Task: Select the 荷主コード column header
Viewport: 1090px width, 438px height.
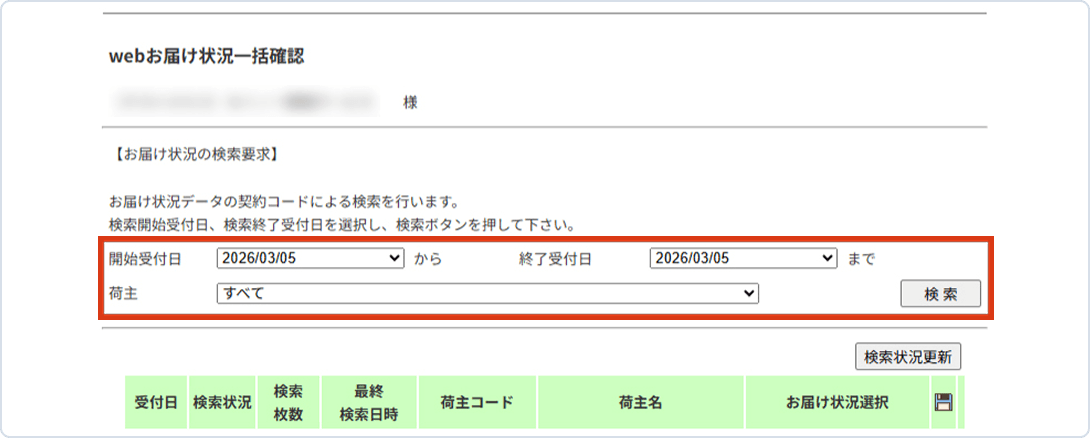Action: (x=477, y=402)
